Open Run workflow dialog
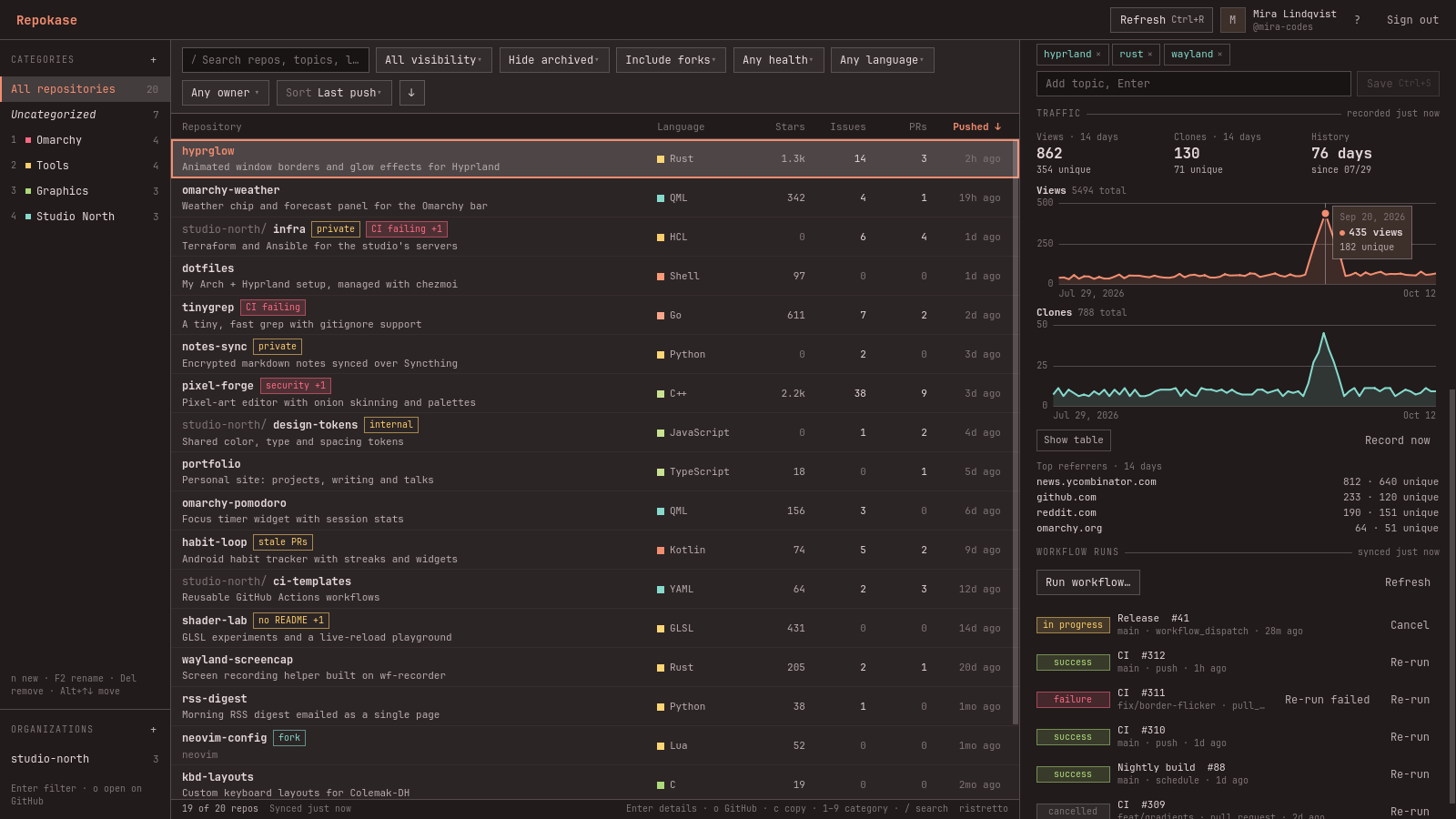The width and height of the screenshot is (1456, 819). (1087, 582)
